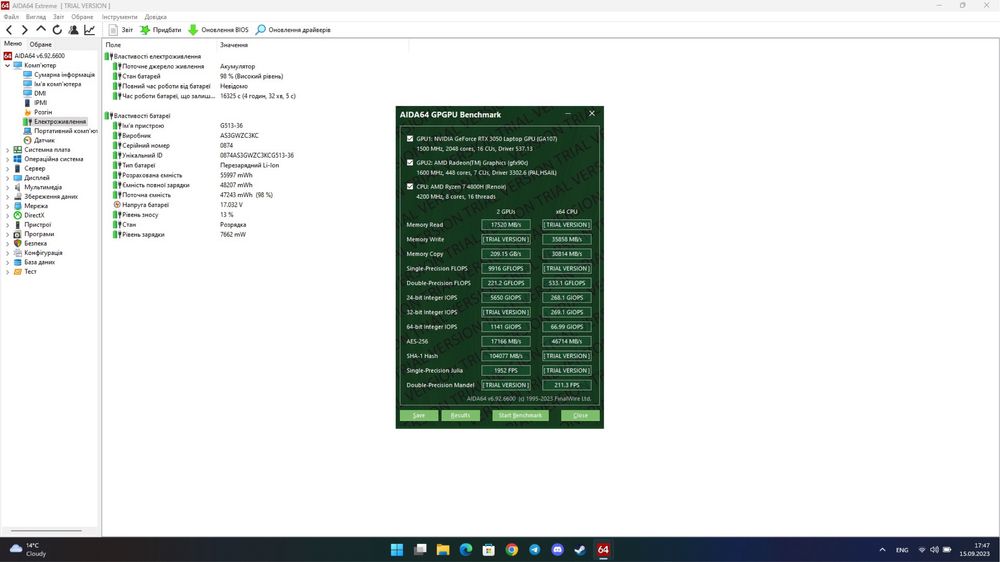
Task: Click the Придбати purchase toolbar button
Action: click(161, 30)
